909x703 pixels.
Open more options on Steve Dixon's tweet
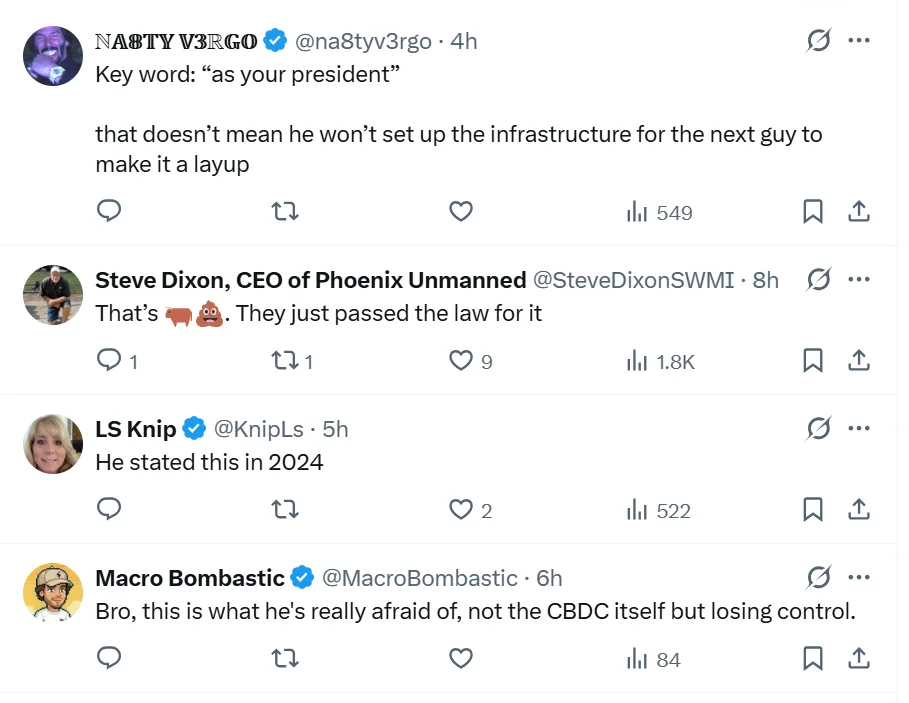click(858, 279)
